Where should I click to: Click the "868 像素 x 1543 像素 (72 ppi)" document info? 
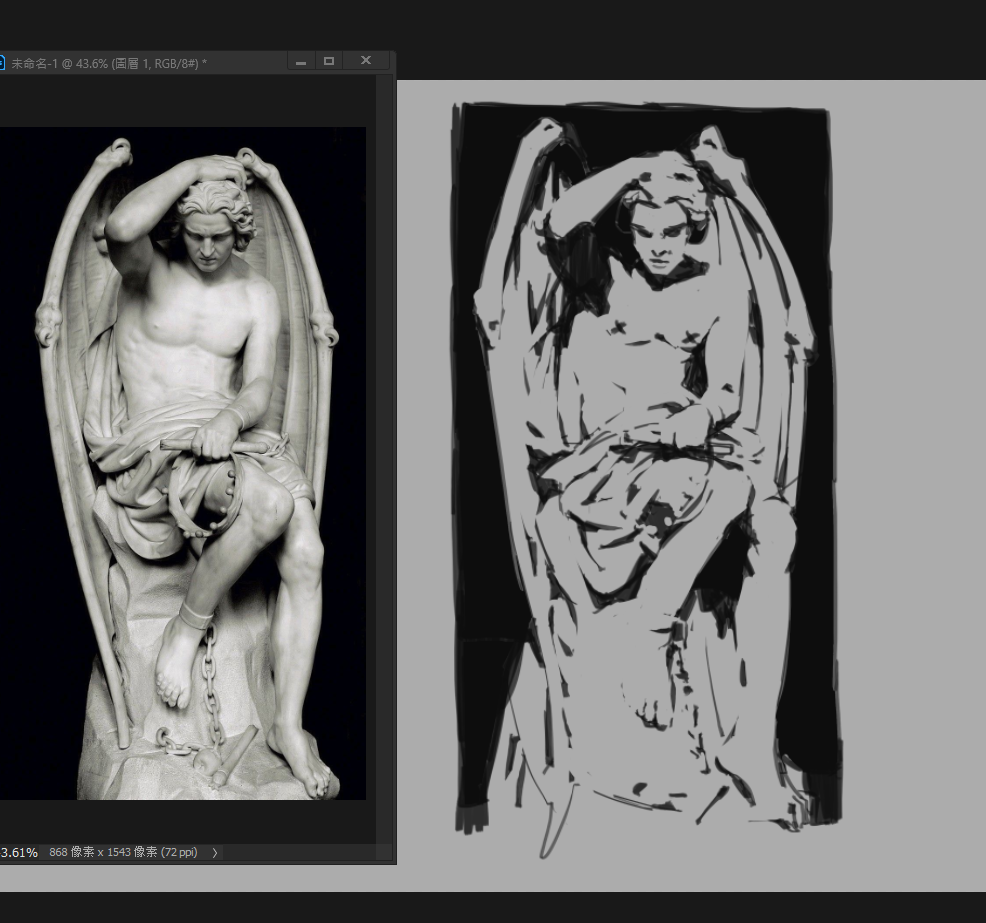click(x=123, y=852)
